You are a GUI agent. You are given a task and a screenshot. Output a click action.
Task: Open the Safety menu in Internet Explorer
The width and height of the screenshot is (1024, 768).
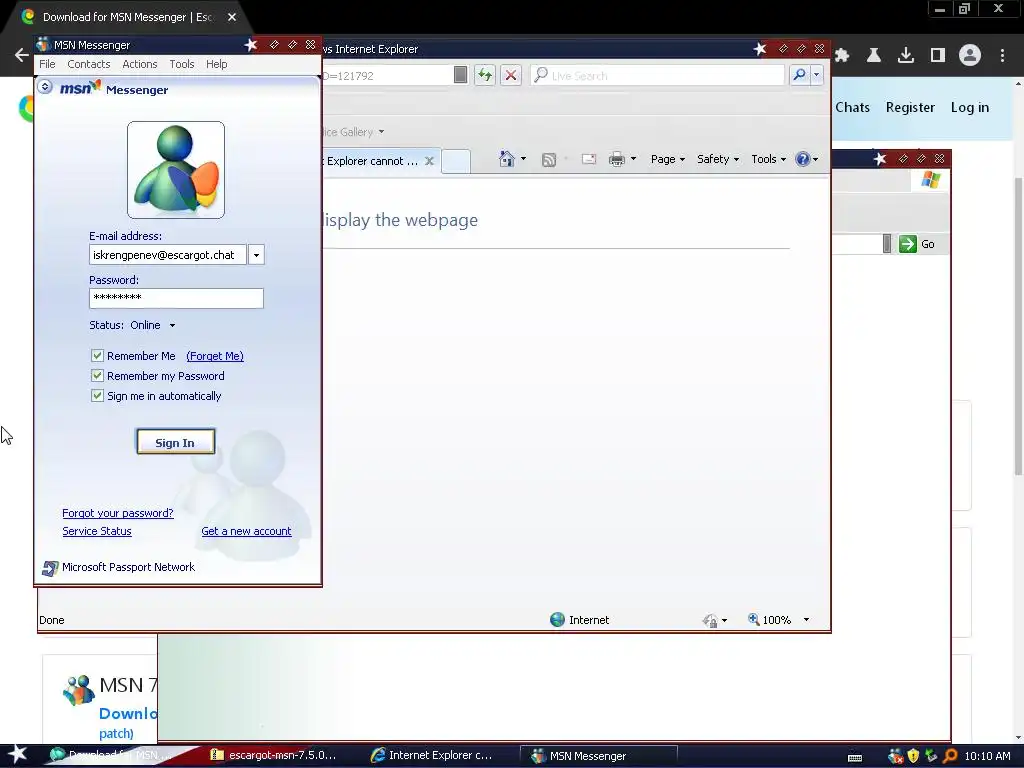[718, 159]
